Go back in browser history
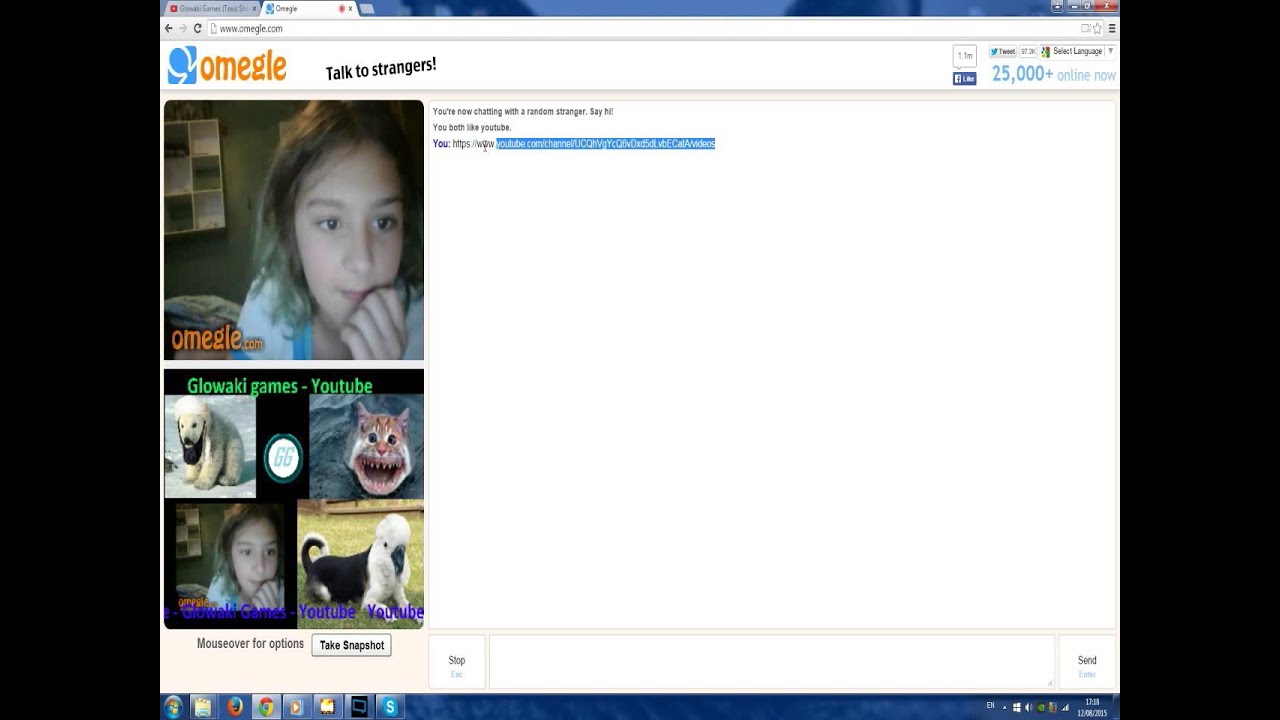 tap(169, 28)
